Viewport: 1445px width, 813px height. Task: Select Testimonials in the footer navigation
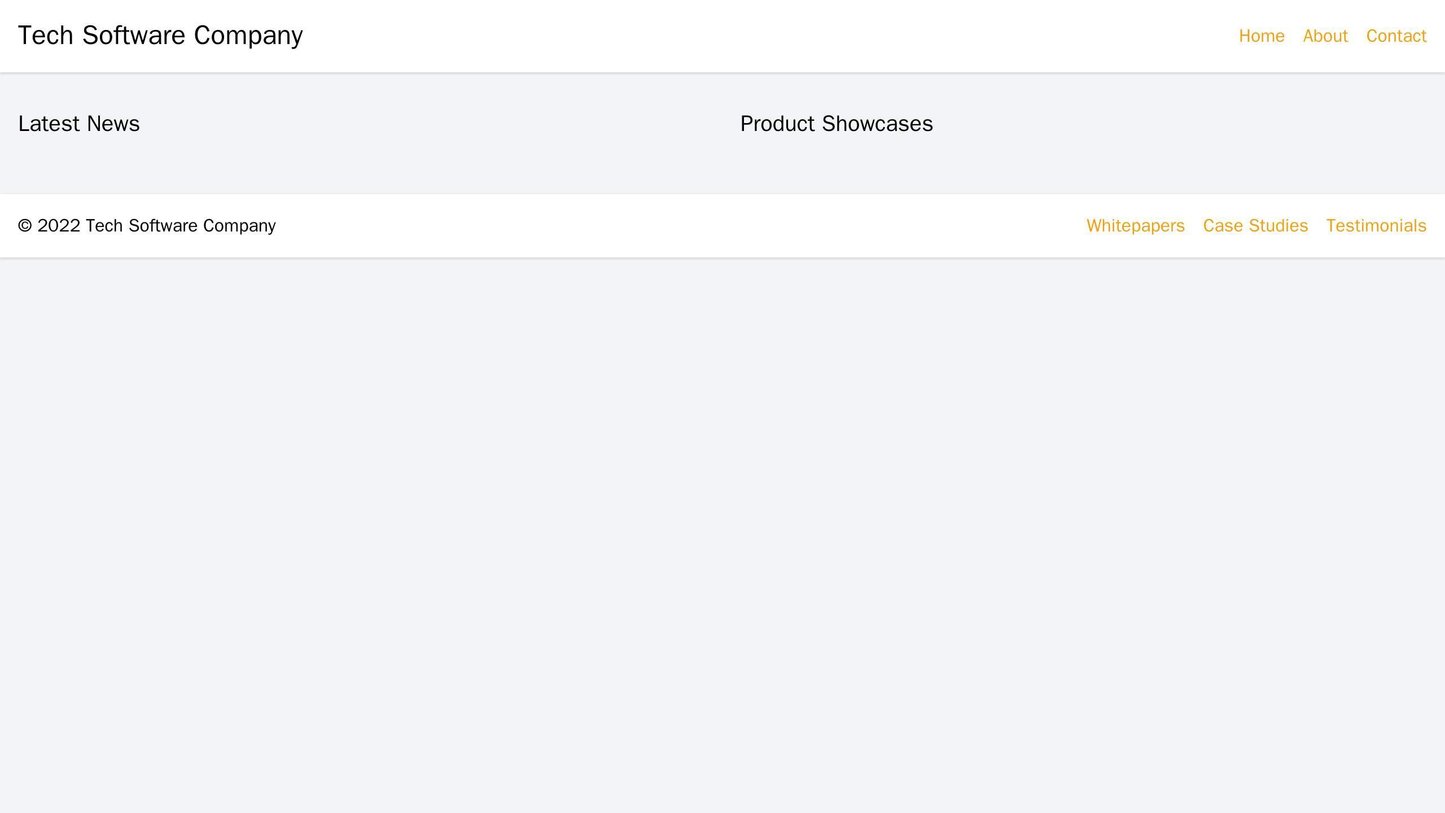1376,226
